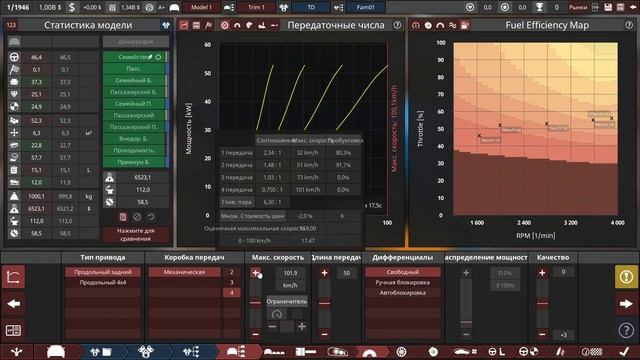Go back with the left arrow button

(13, 304)
